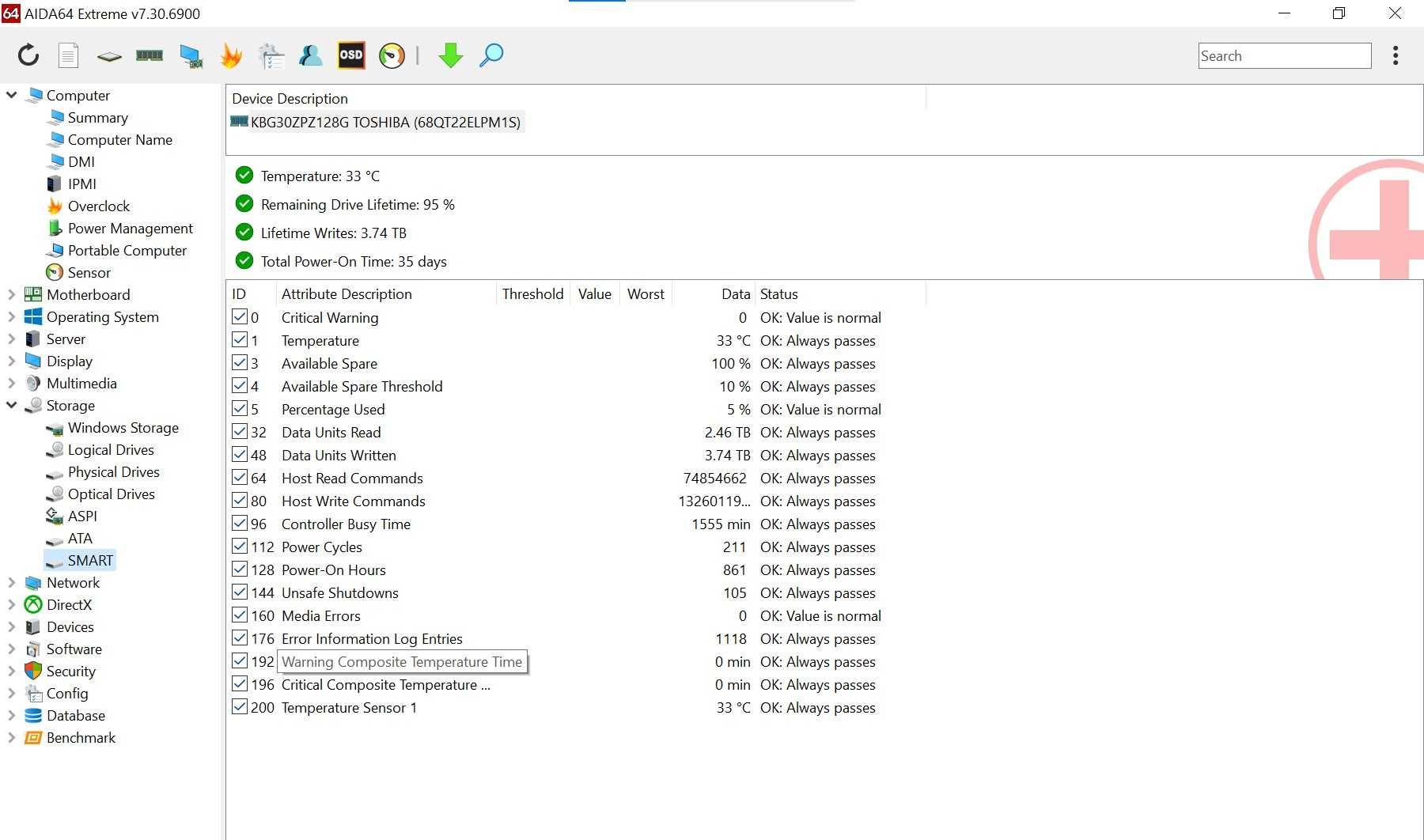Open the Sensor page in tree

pyautogui.click(x=89, y=273)
